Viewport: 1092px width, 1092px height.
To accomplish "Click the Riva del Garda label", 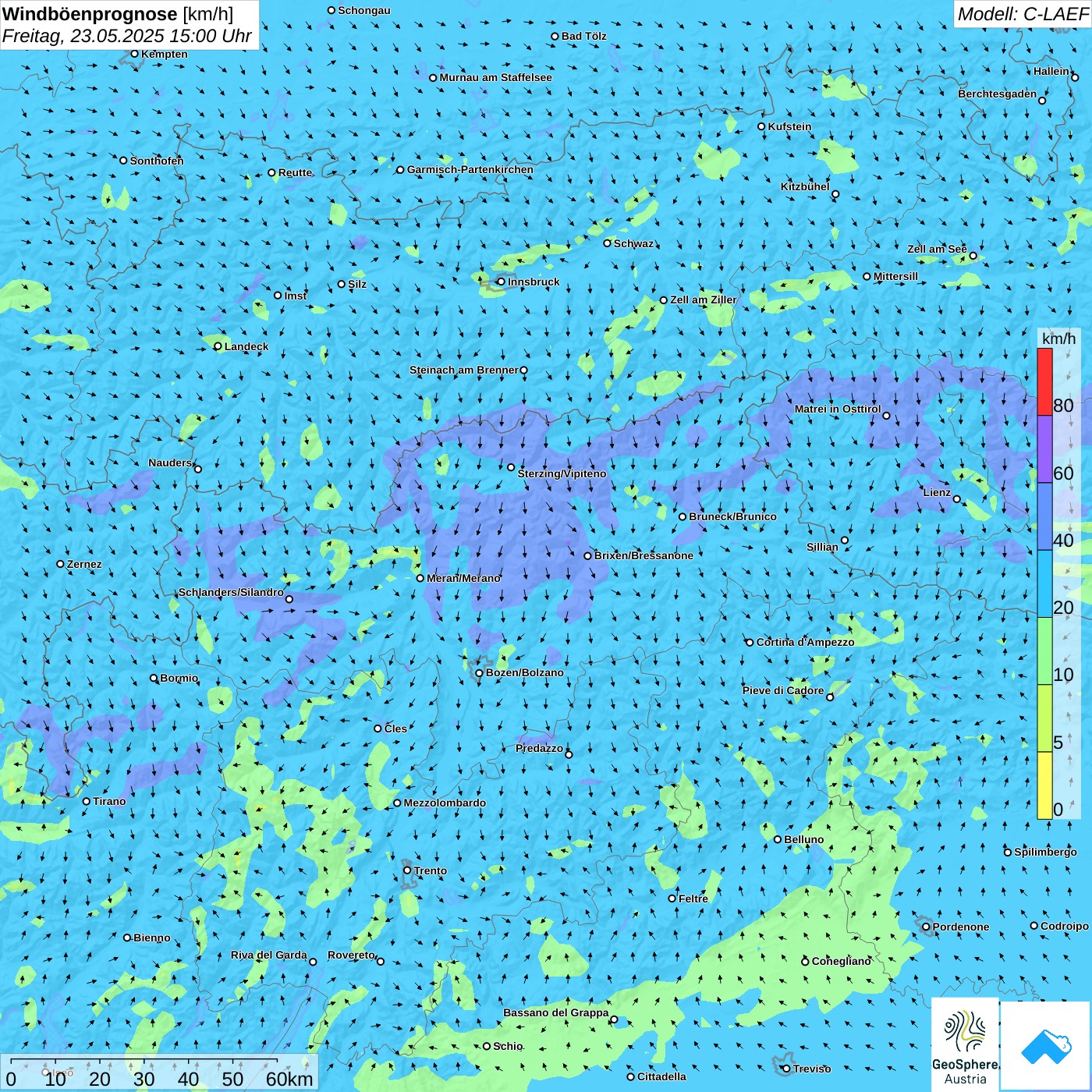I will coord(269,955).
